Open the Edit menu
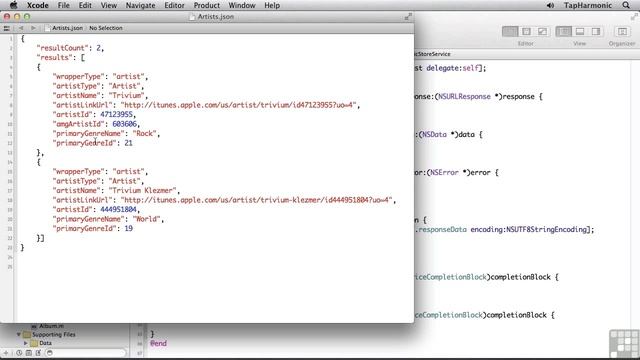640x360 pixels. tap(85, 5)
